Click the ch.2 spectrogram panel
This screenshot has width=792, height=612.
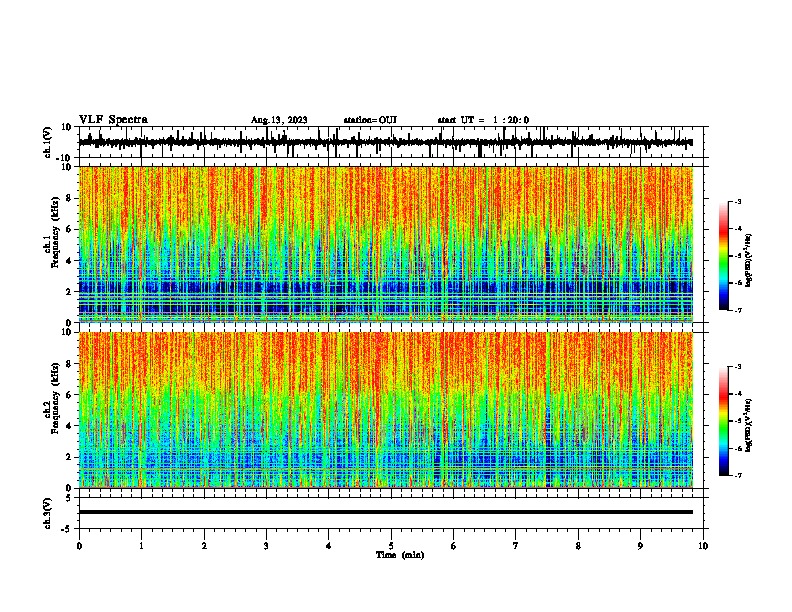click(386, 410)
